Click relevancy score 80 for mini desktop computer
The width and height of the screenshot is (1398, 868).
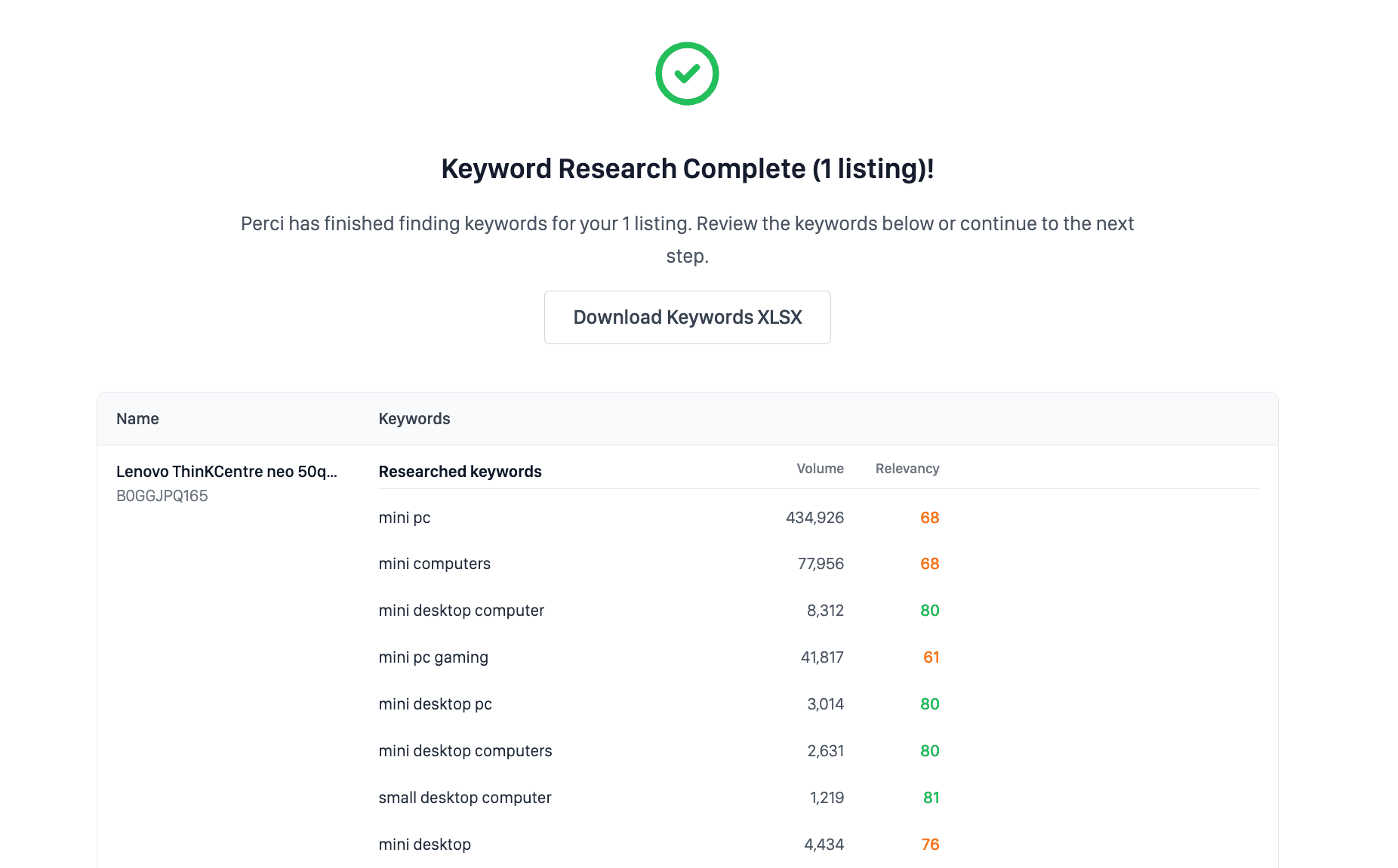(929, 611)
